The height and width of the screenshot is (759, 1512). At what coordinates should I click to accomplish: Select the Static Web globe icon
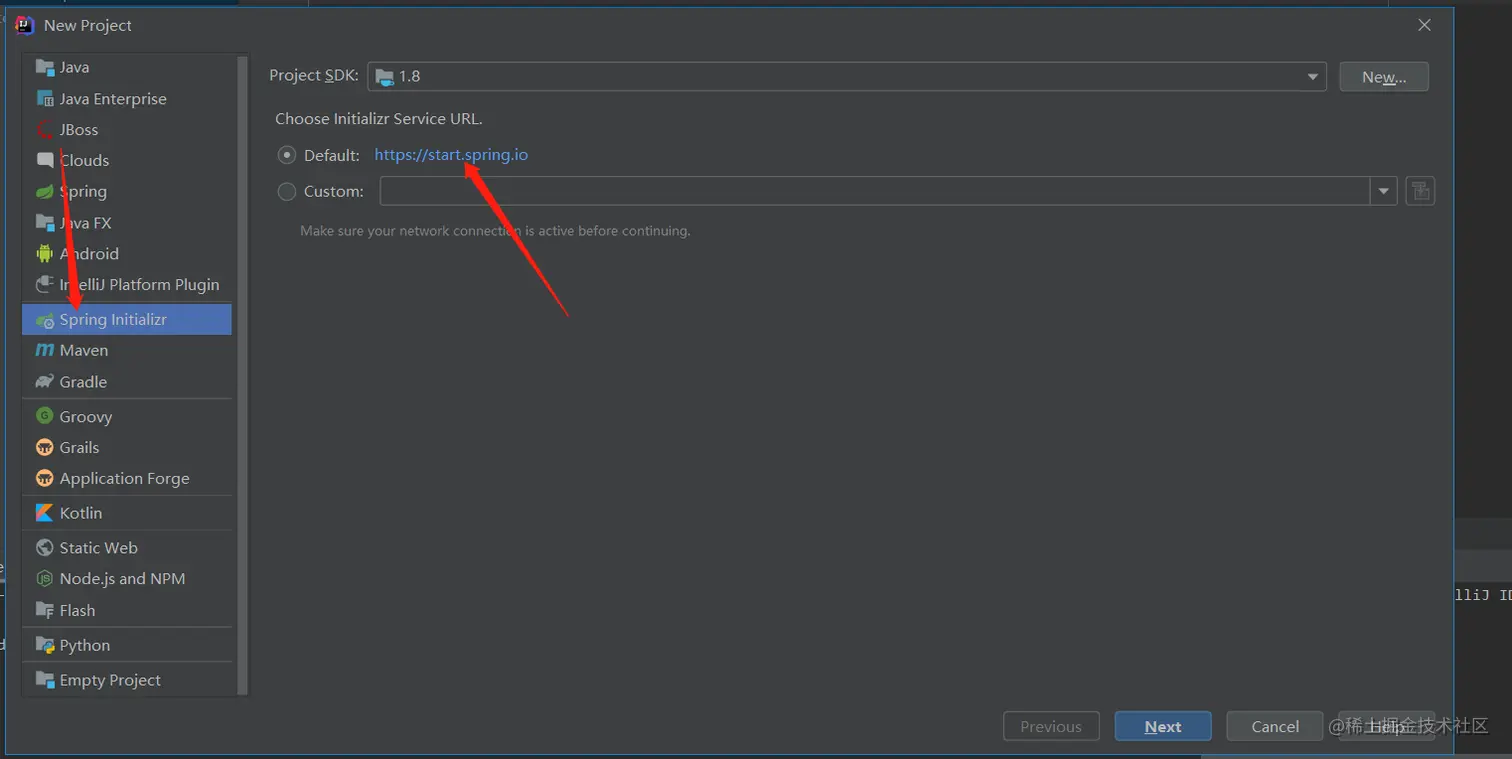pyautogui.click(x=45, y=548)
